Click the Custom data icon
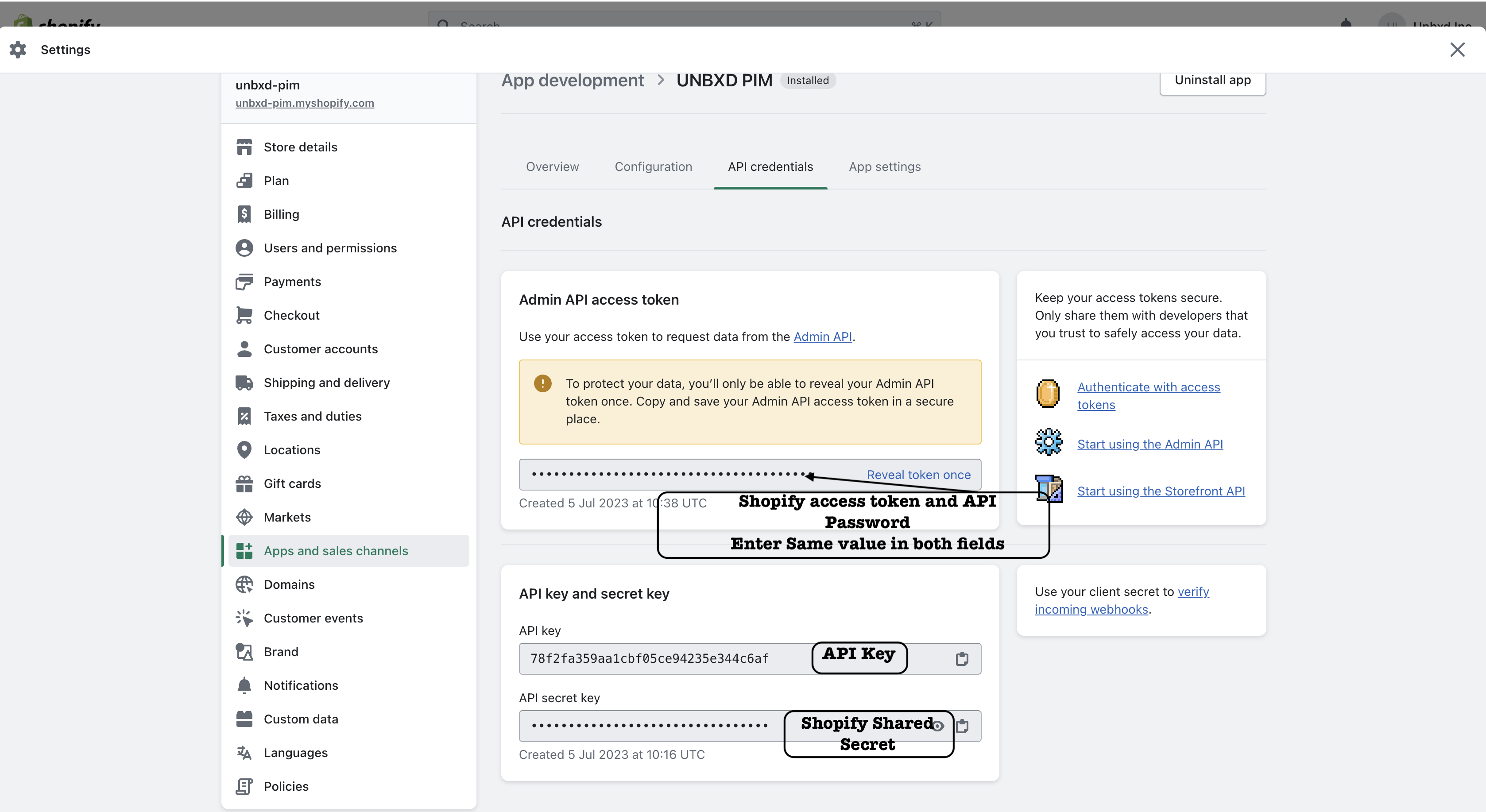Screen dimensions: 1486x812 tap(244, 719)
